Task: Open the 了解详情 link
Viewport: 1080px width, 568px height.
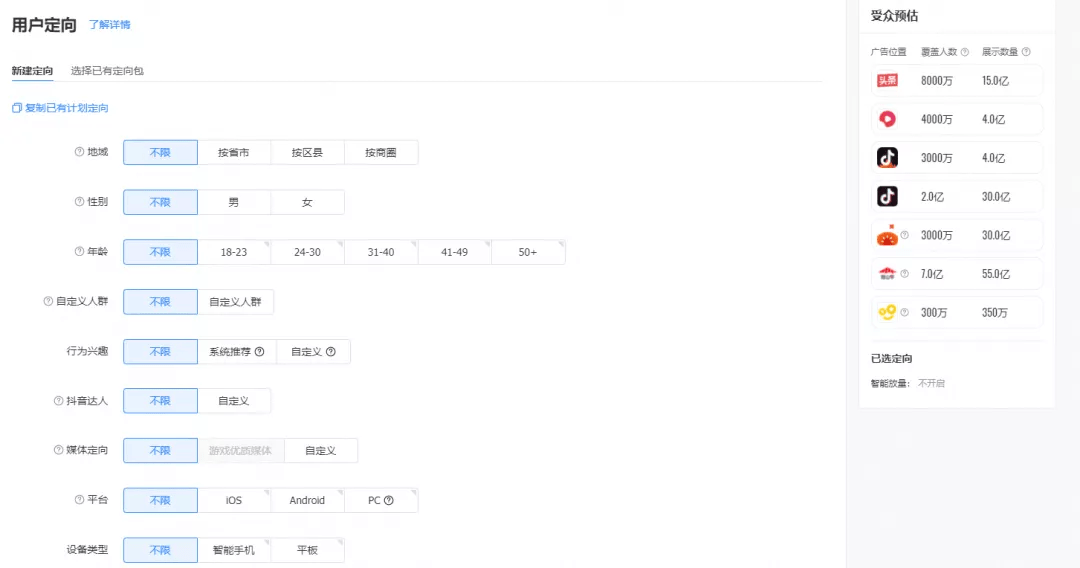Action: (110, 25)
